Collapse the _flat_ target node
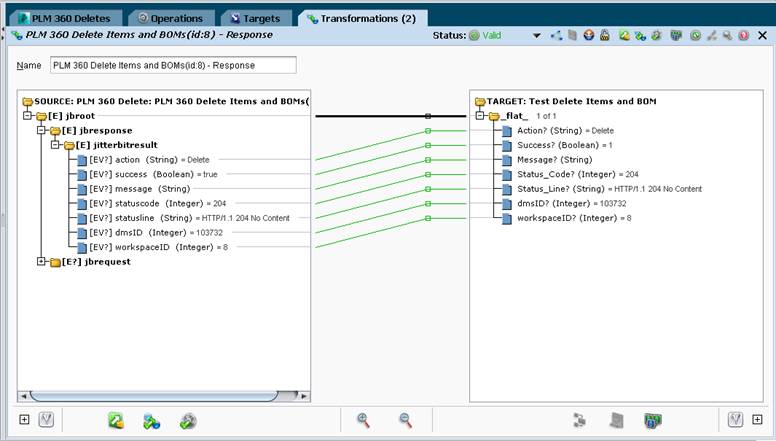Image resolution: width=776 pixels, height=441 pixels. click(x=480, y=115)
